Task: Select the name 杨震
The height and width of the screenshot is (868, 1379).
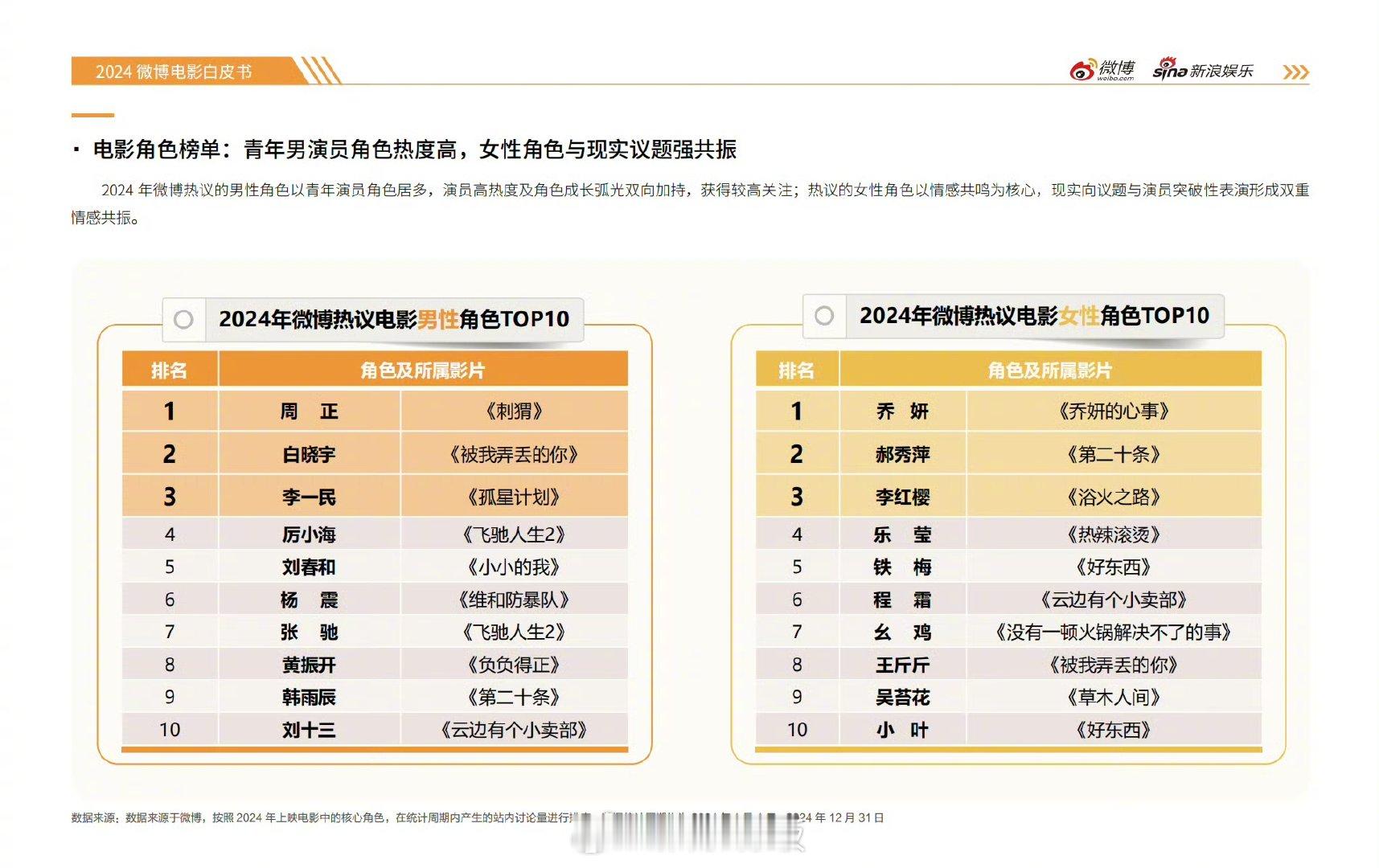Action: point(309,600)
